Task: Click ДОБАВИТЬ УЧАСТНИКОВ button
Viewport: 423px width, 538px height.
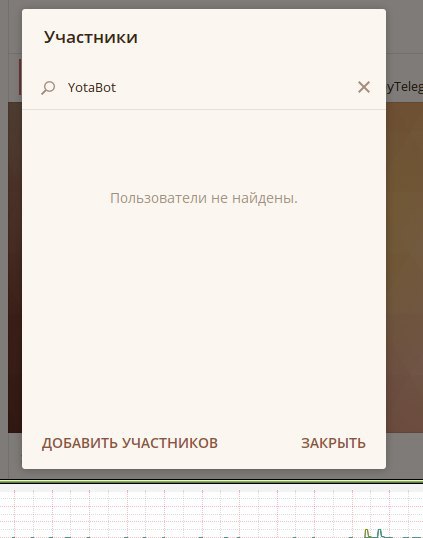Action: 130,443
